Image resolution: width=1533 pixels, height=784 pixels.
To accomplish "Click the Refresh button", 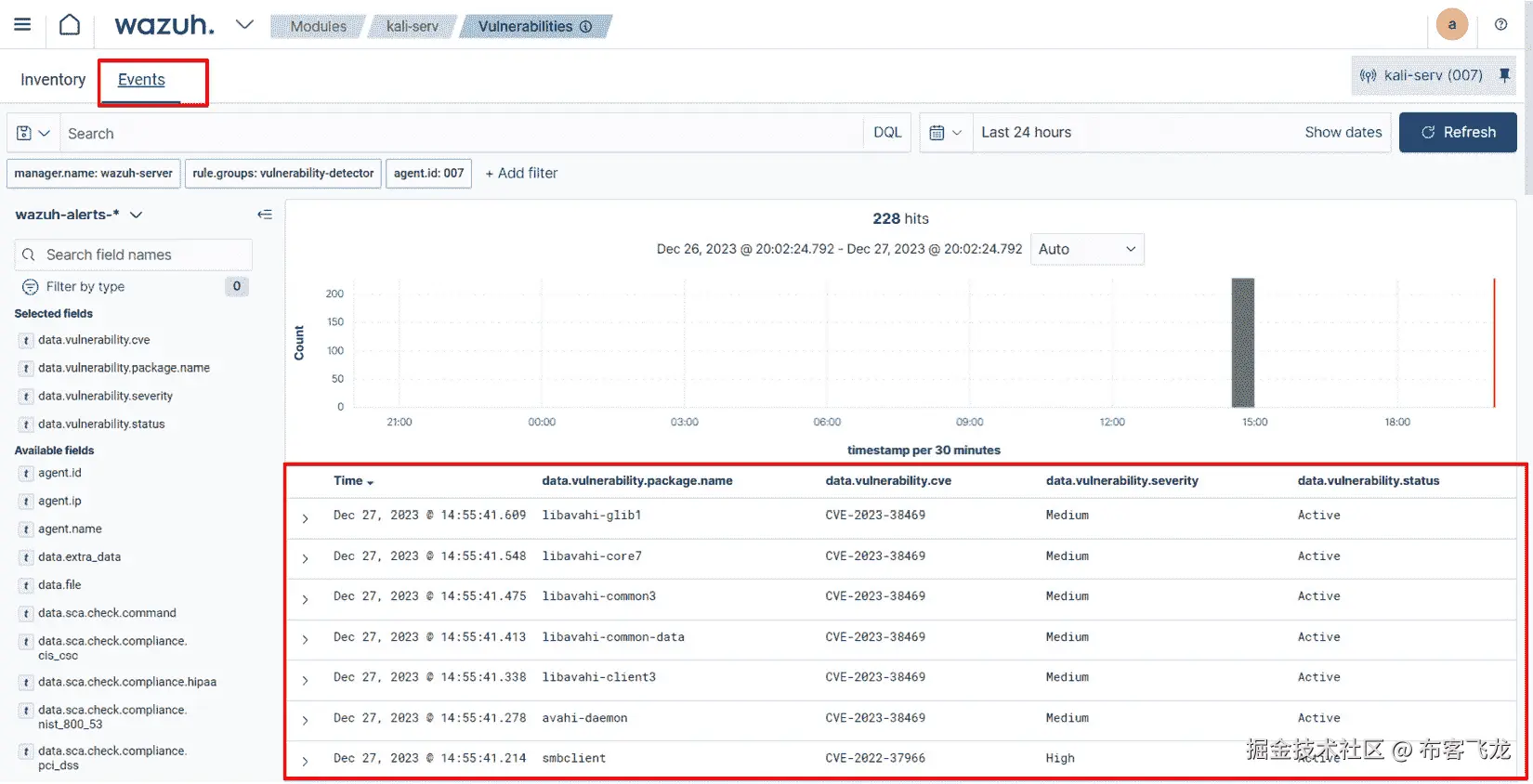I will click(x=1458, y=132).
